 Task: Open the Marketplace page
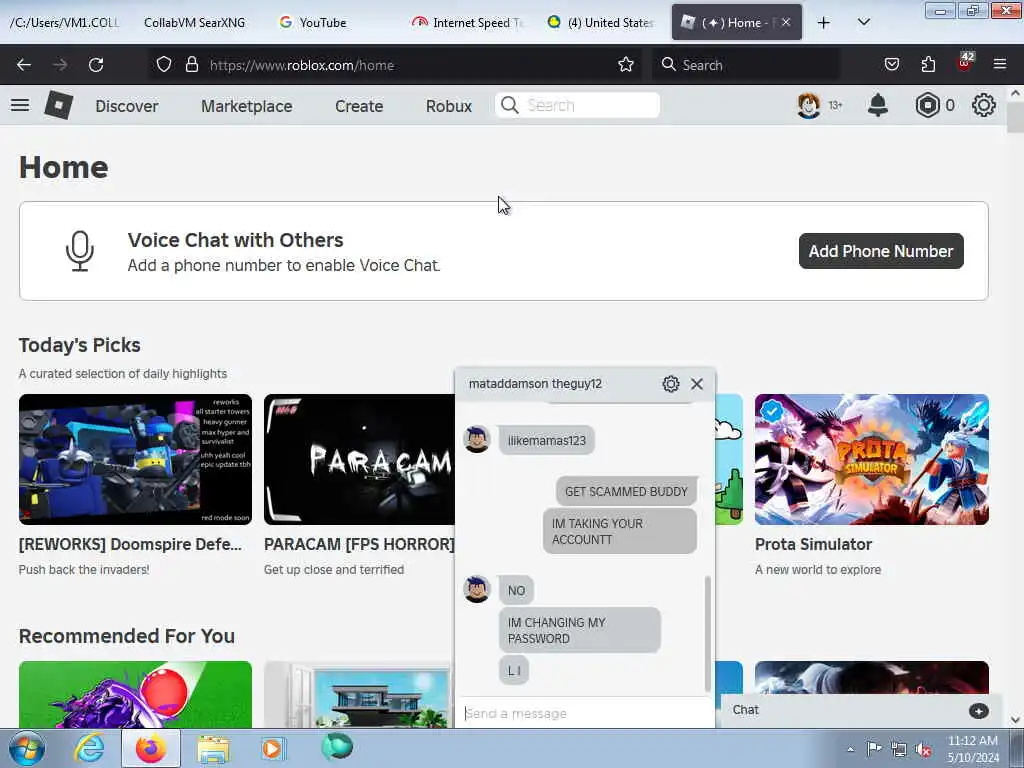click(246, 106)
